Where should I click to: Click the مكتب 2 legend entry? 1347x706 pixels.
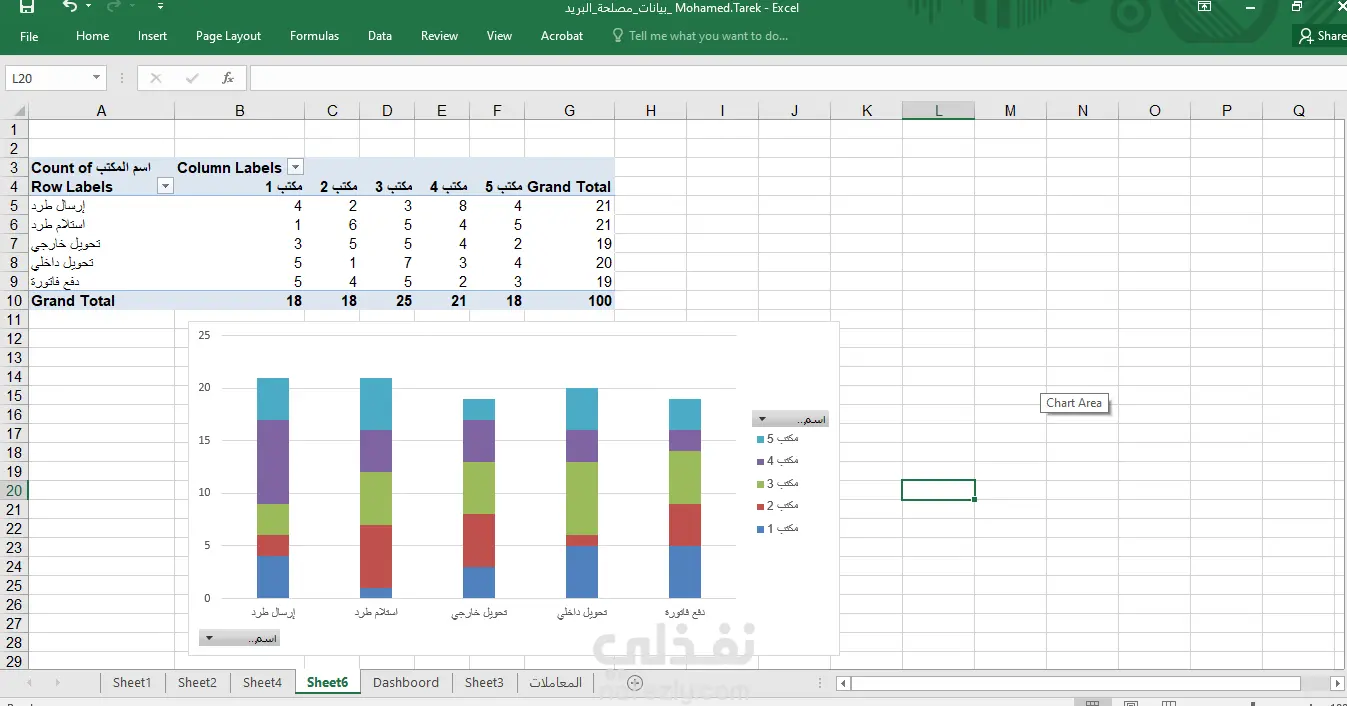778,506
